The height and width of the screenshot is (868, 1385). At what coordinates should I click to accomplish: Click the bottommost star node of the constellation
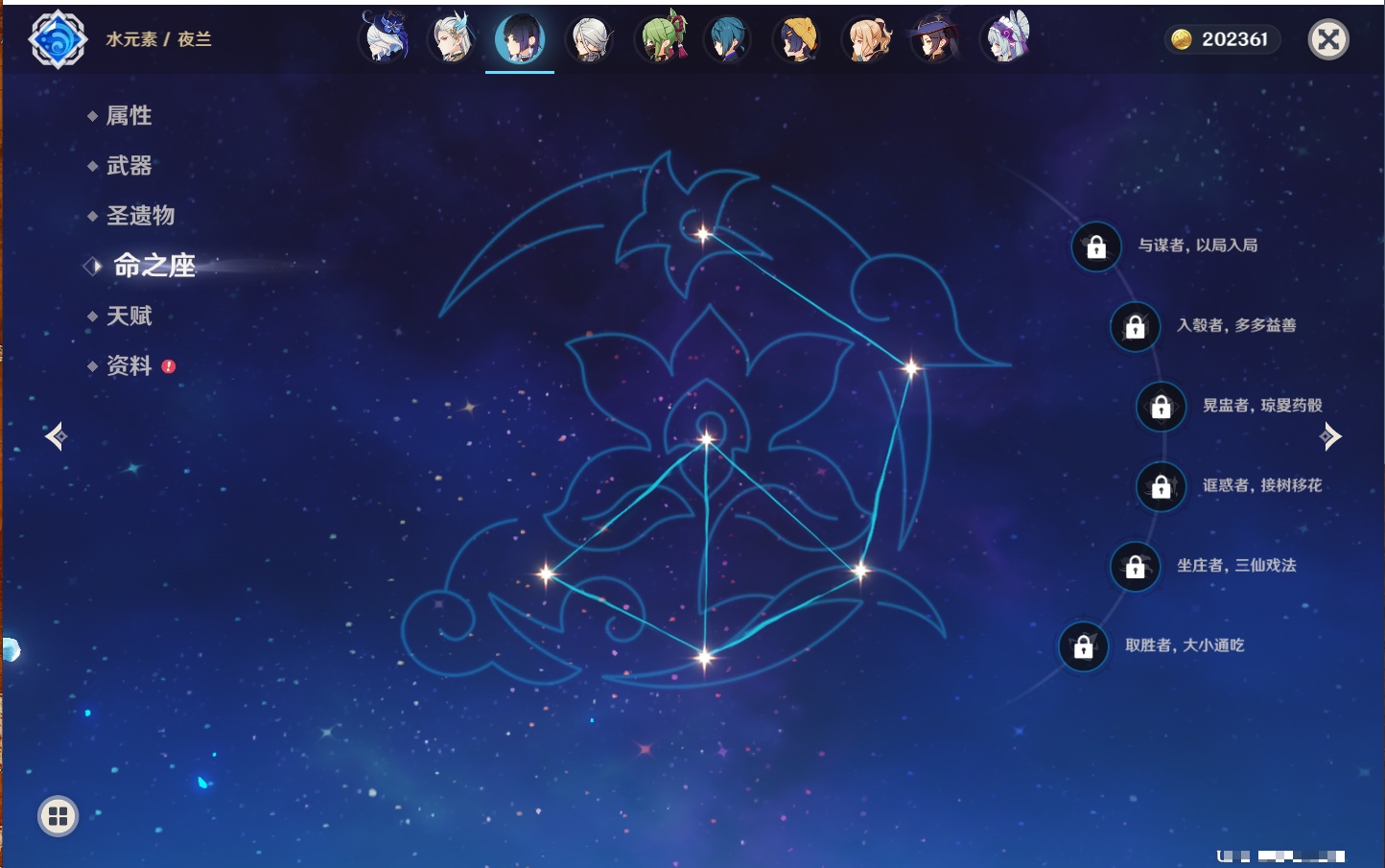(x=705, y=658)
